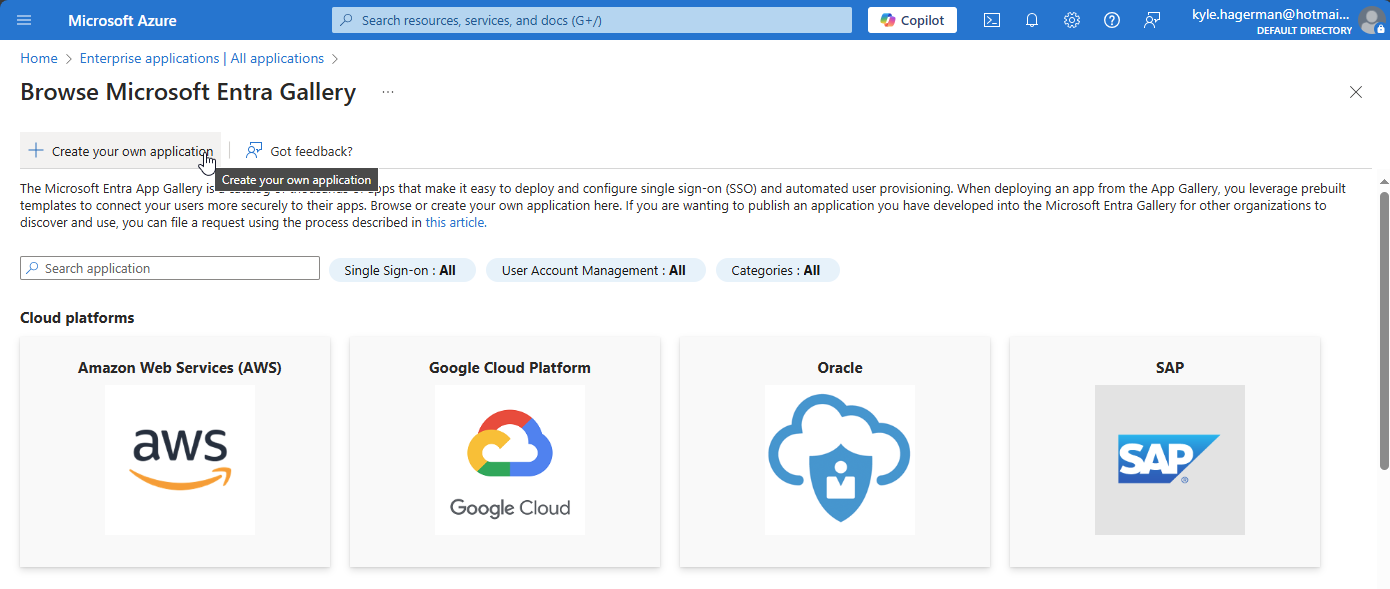The image size is (1390, 589).
Task: Click the DEFAULT DIRECTORY label
Action: (x=1304, y=30)
